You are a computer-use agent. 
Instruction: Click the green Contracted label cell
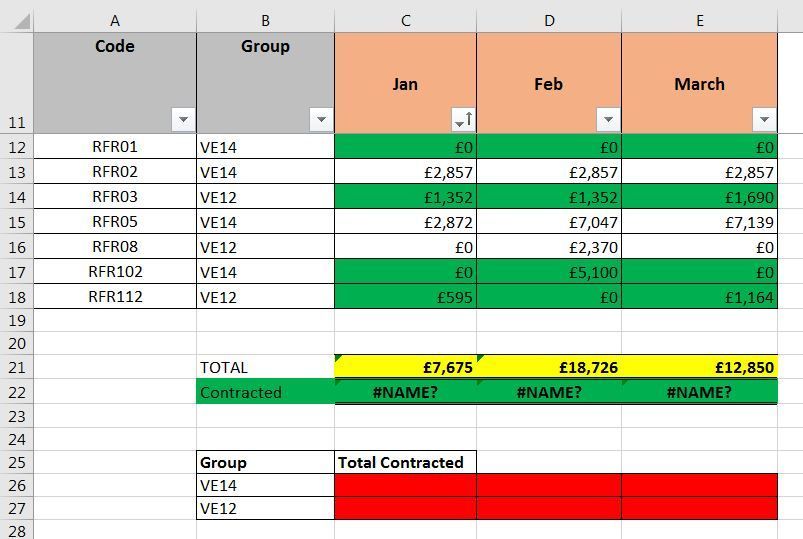click(x=265, y=392)
